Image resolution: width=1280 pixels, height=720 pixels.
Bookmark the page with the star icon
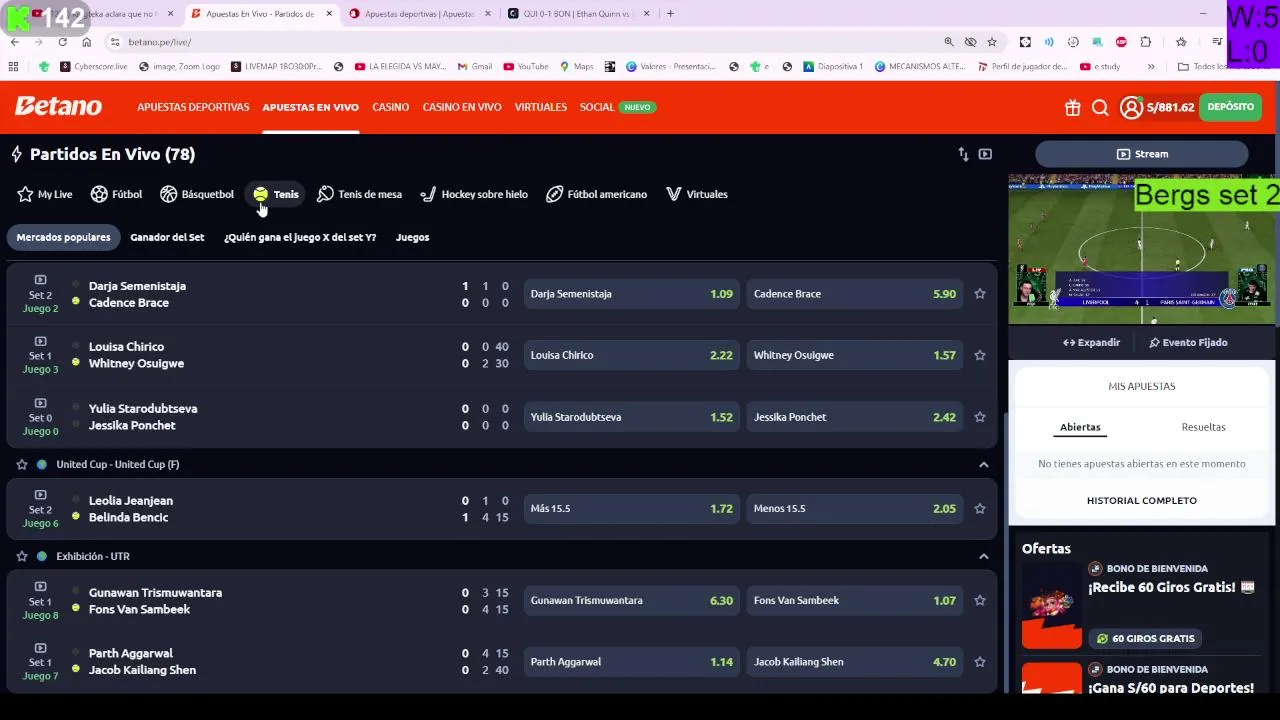(x=992, y=42)
